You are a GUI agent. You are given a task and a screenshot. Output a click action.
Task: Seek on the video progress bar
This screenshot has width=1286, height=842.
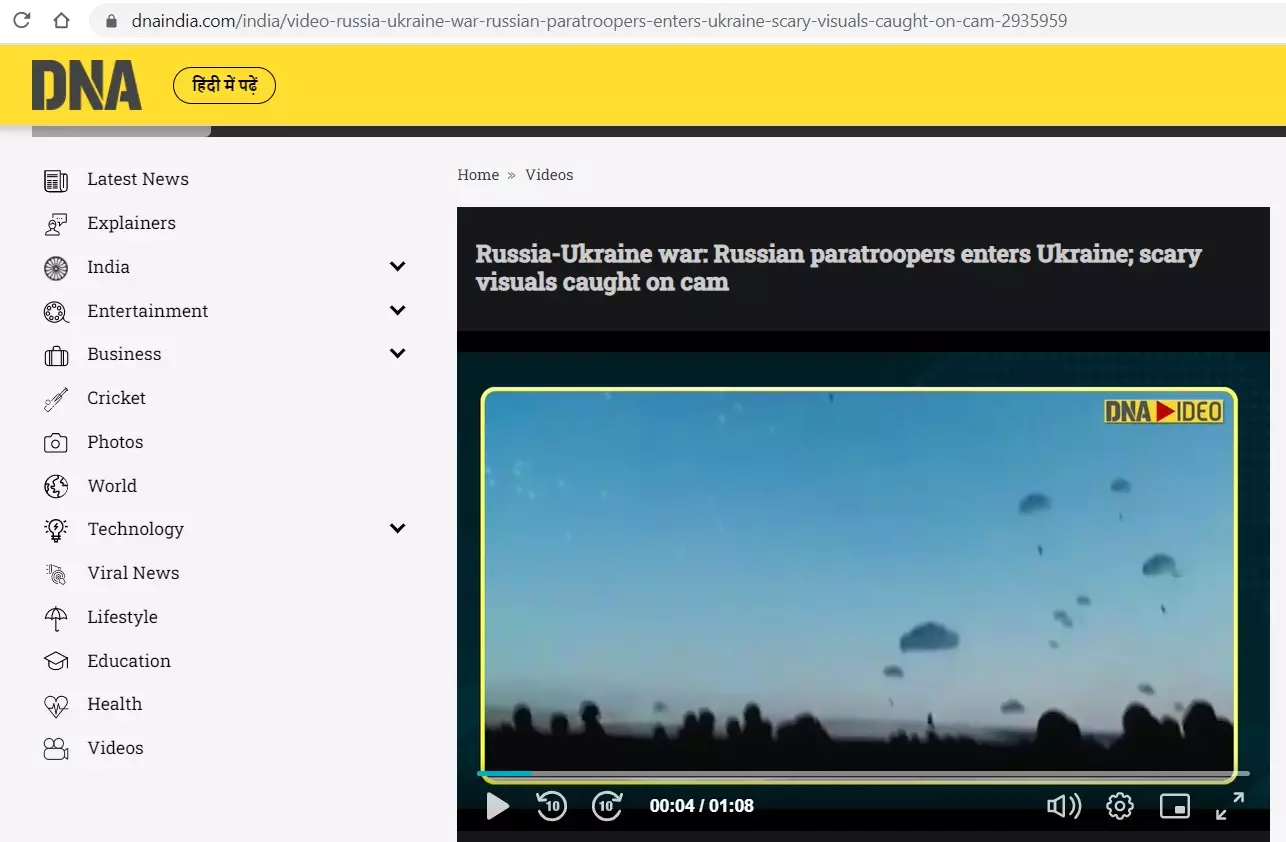tap(860, 773)
